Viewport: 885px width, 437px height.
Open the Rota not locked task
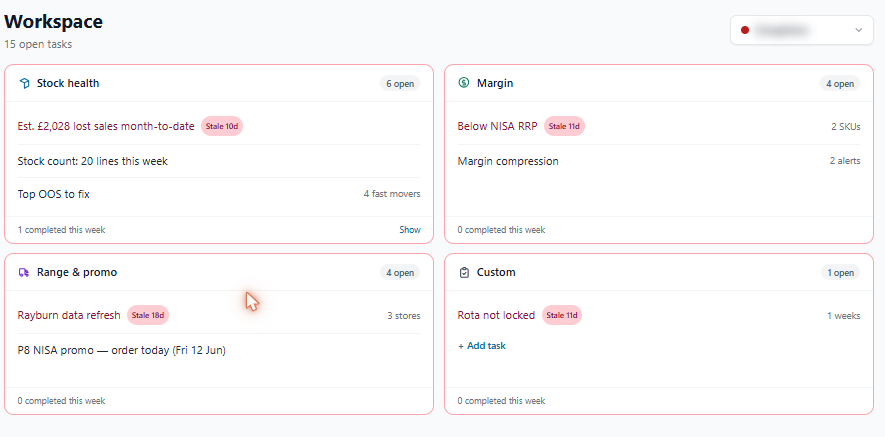pyautogui.click(x=496, y=315)
